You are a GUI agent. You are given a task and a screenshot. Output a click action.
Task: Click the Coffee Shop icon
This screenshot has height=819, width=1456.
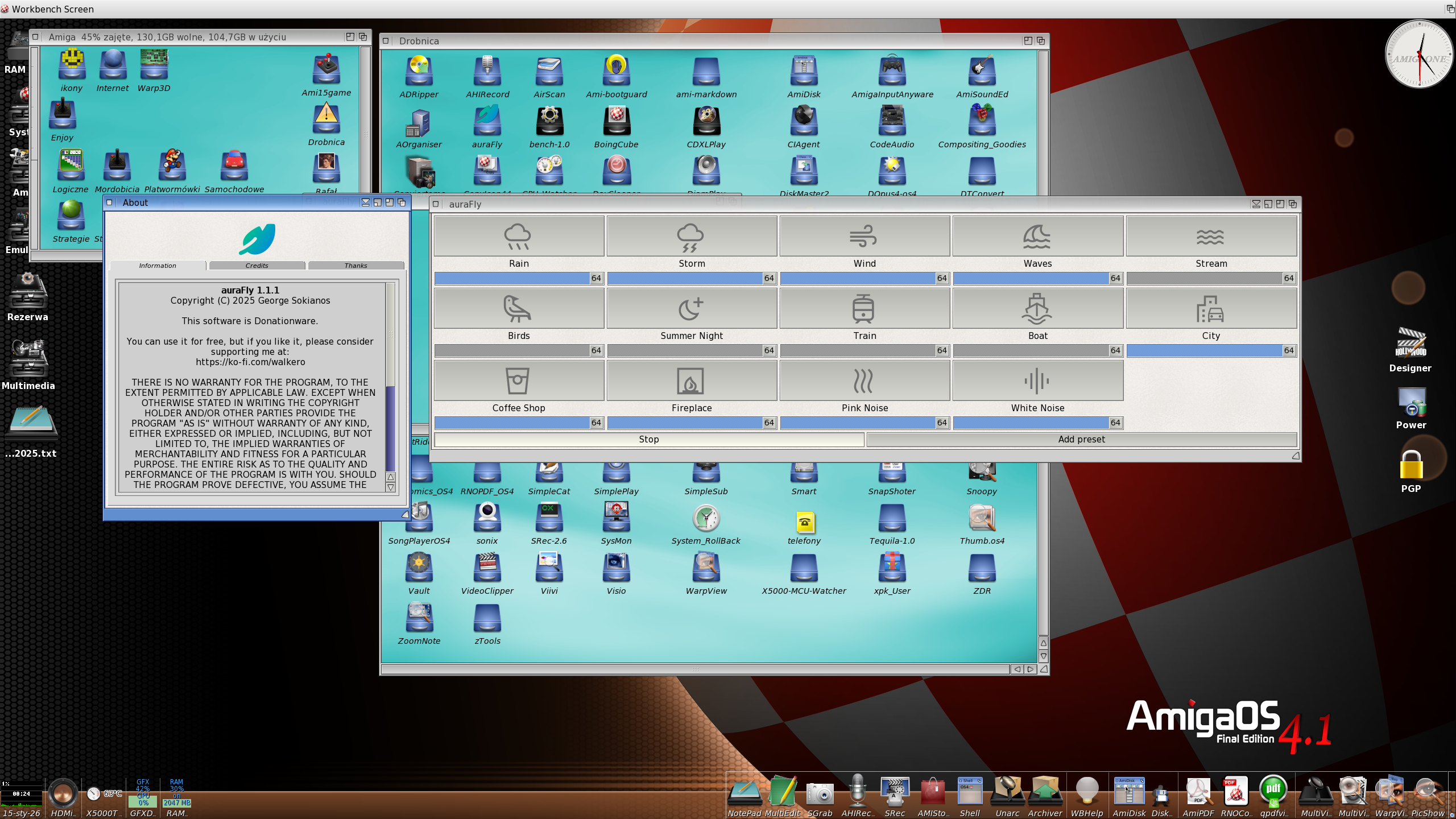[x=518, y=380]
